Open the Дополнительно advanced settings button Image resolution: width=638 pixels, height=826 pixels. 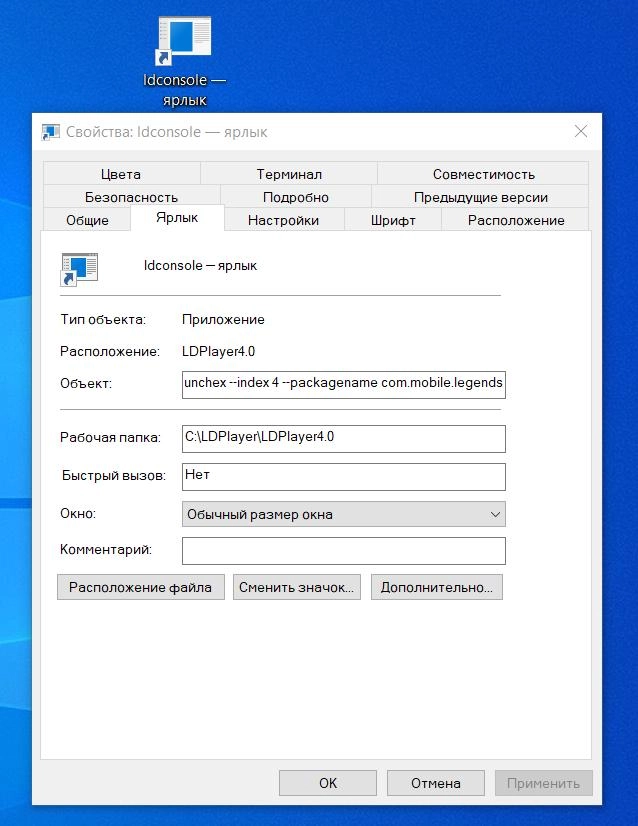coord(436,587)
